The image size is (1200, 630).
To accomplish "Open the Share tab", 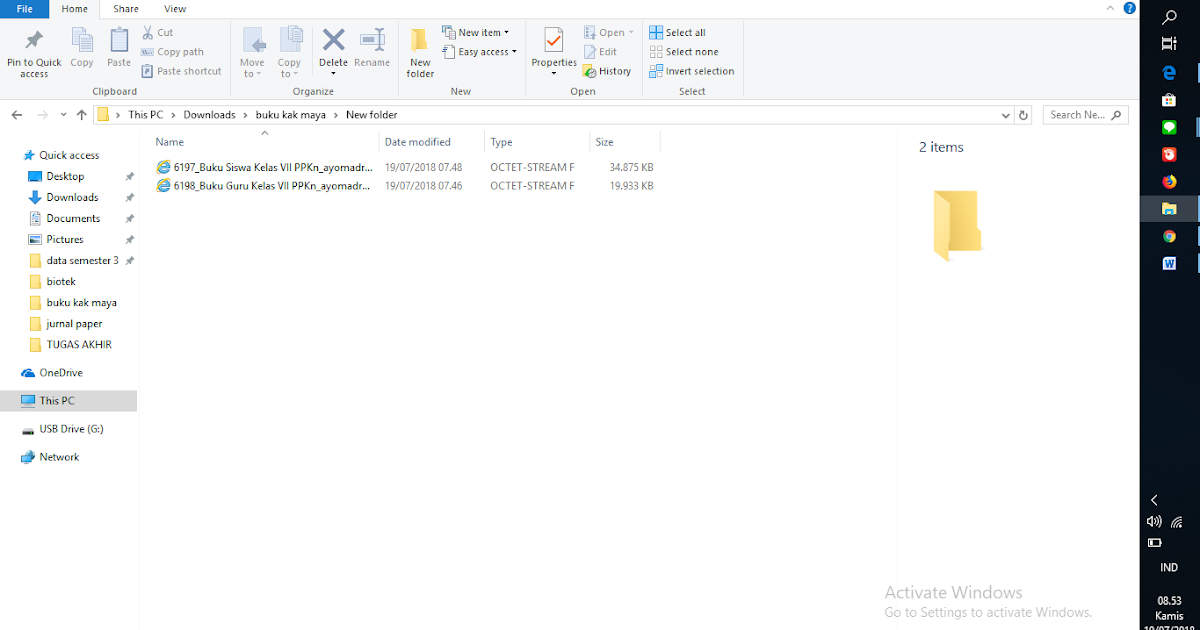I will [125, 8].
